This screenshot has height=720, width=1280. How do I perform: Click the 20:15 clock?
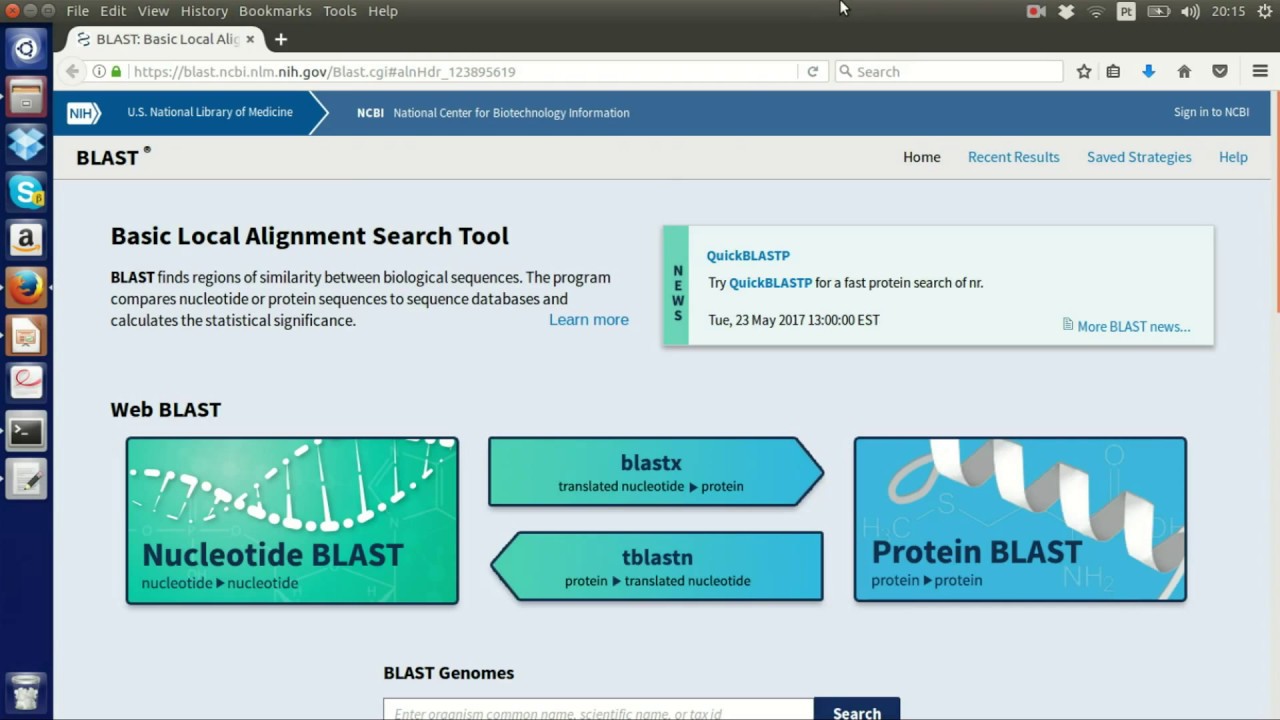1228,12
